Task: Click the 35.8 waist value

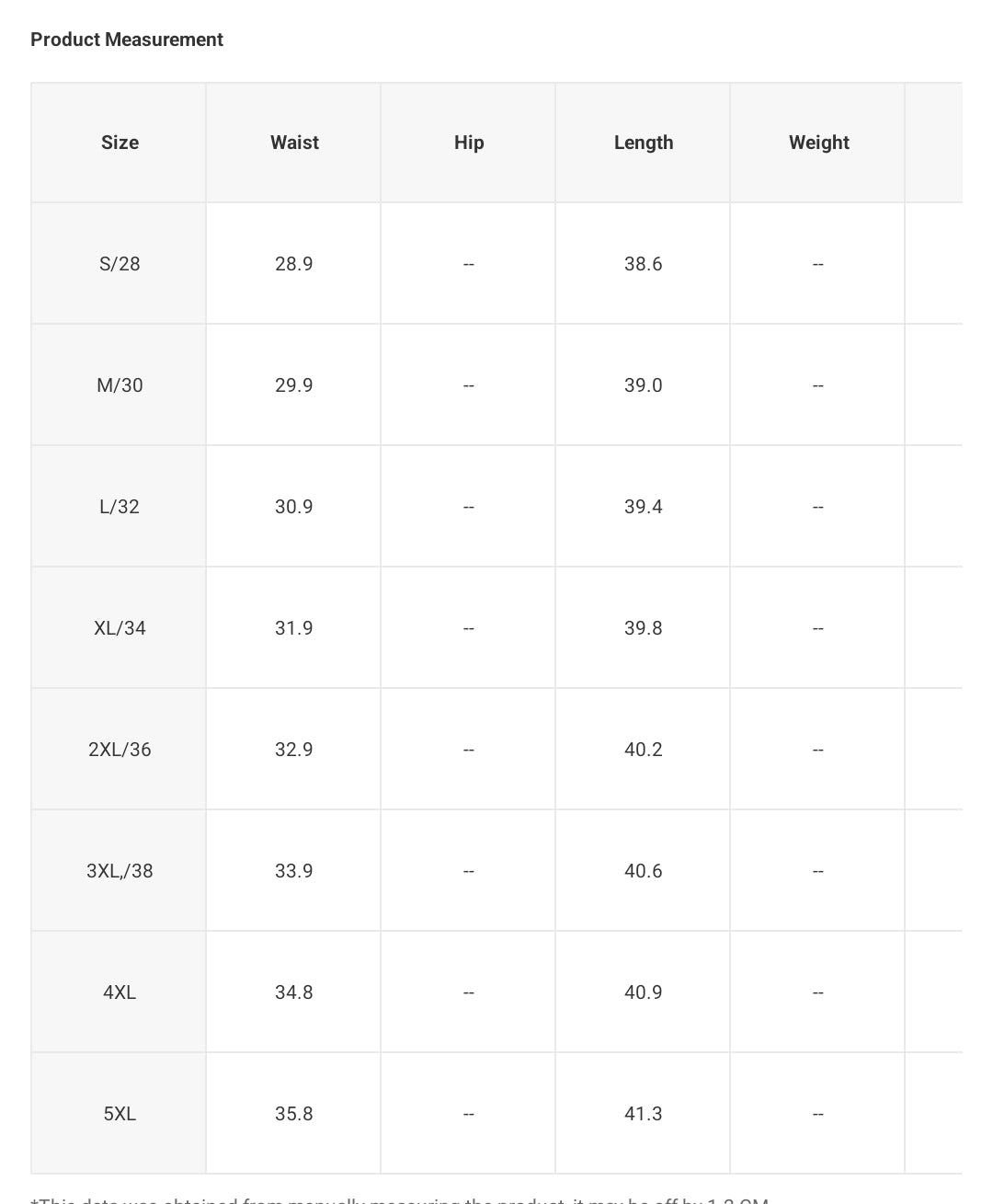Action: (294, 1114)
